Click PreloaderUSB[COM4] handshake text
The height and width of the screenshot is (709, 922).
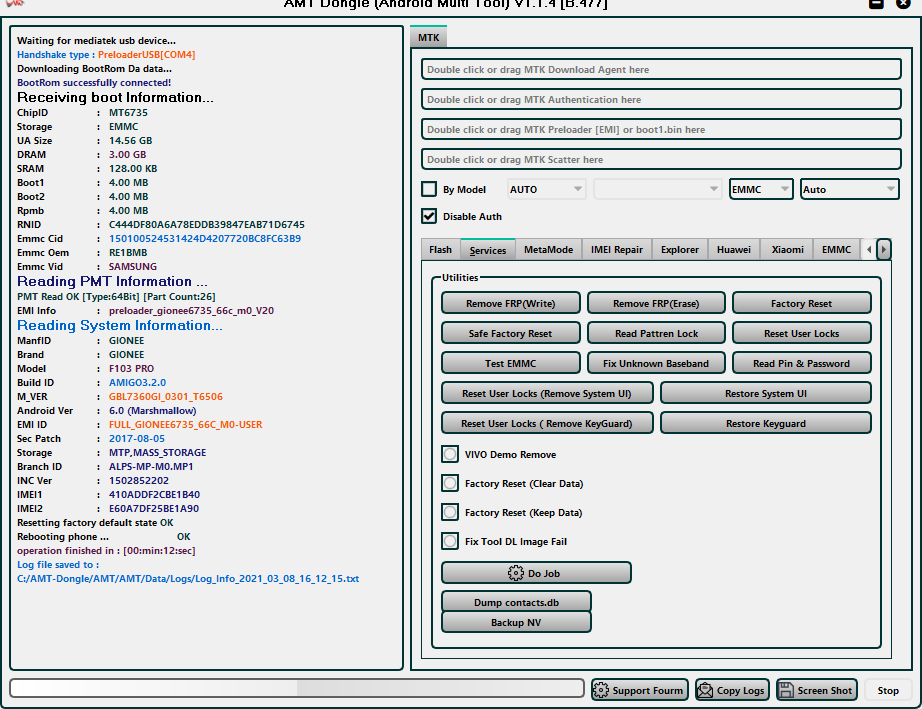tap(146, 55)
